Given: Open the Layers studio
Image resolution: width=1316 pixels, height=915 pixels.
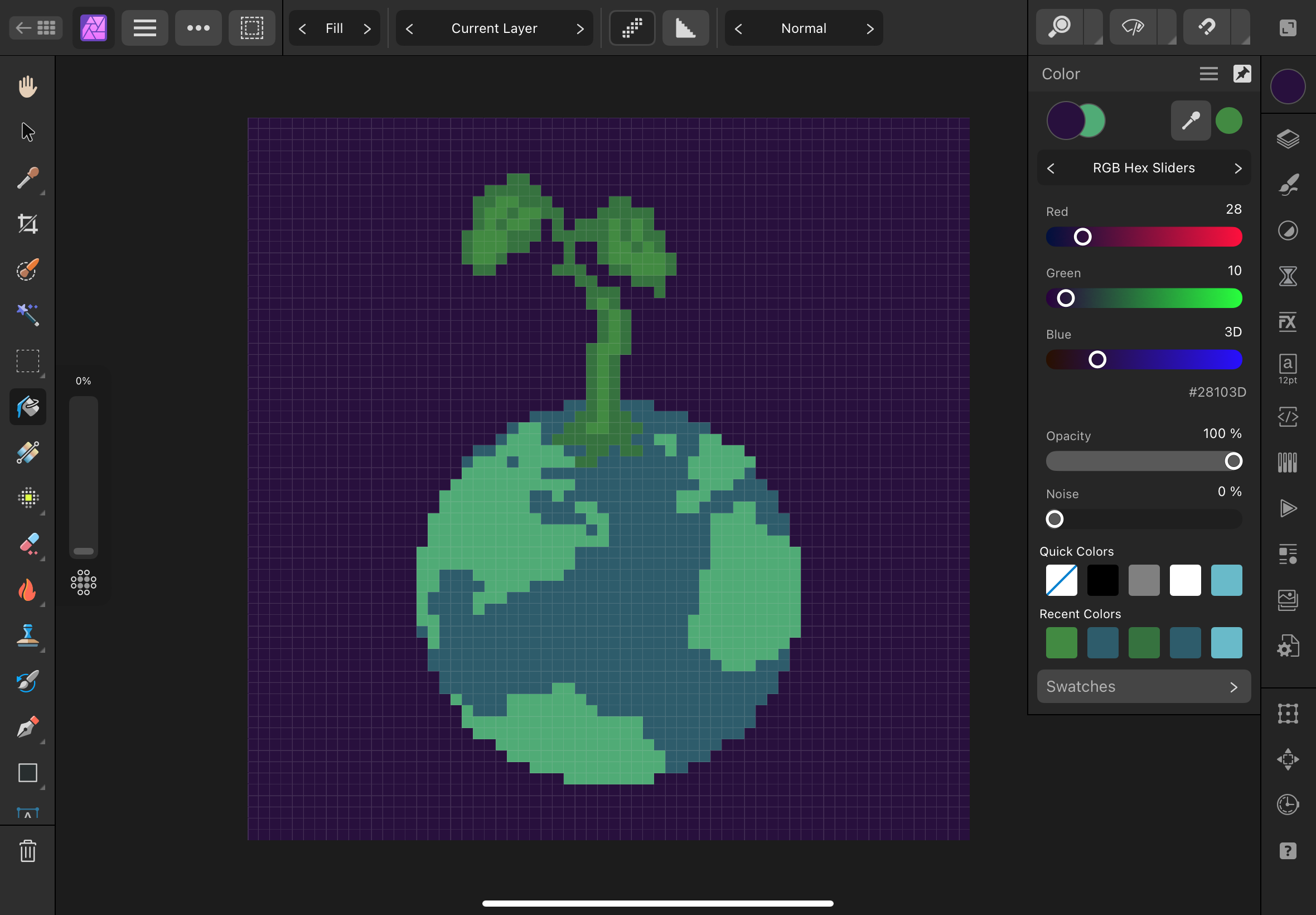Looking at the screenshot, I should [1288, 139].
